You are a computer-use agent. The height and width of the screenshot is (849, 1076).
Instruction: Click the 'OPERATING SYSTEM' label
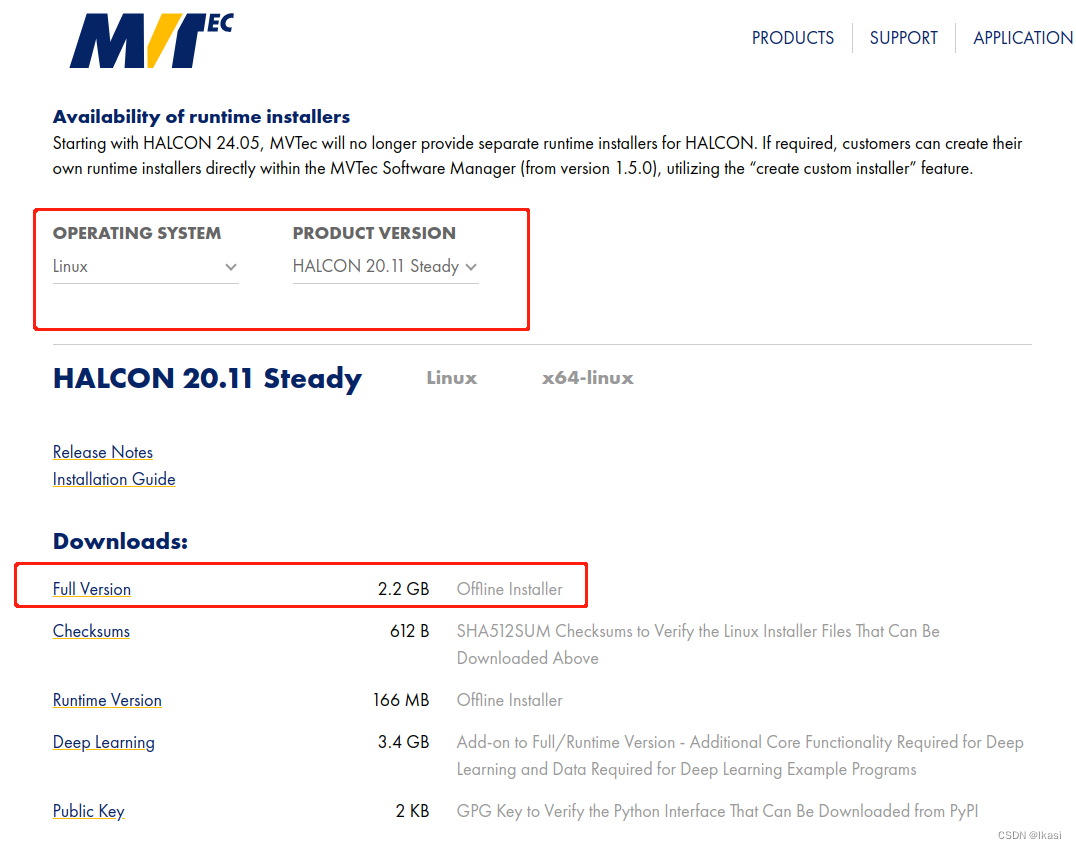coord(137,233)
